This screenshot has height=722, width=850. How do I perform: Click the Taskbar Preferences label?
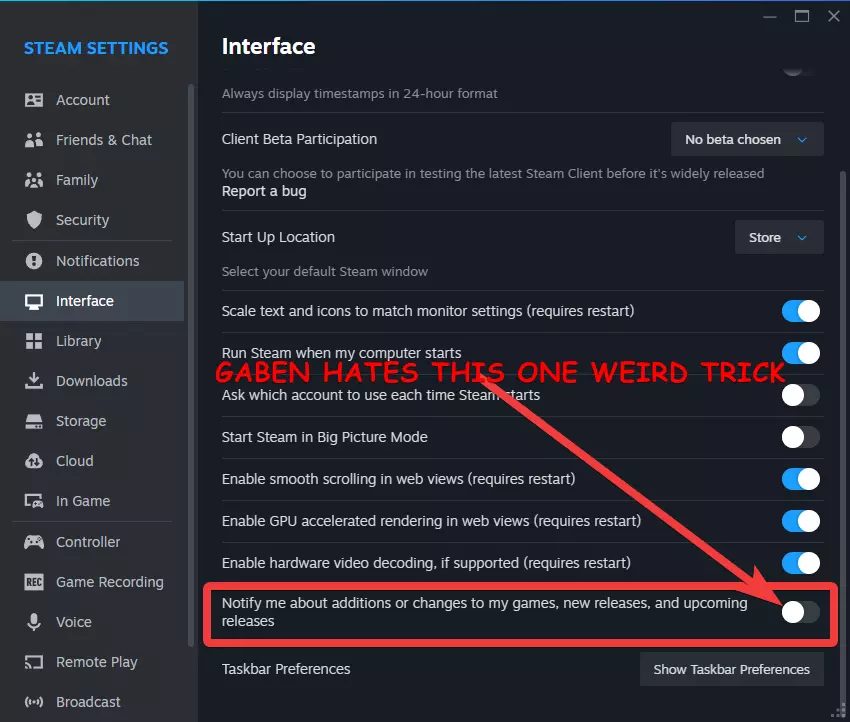286,669
